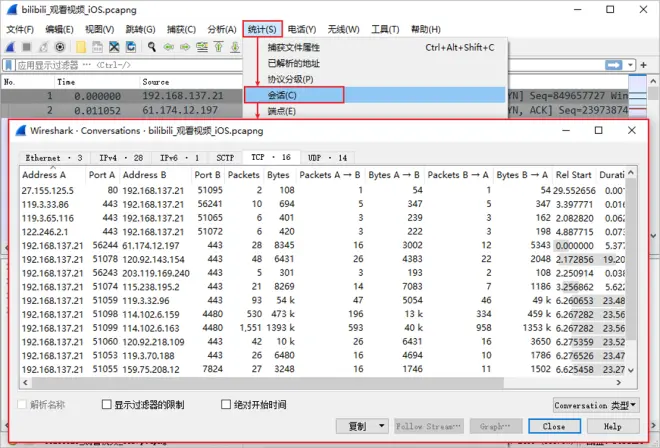This screenshot has width=660, height=448.
Task: Switch to the IPv6 · 1 tab
Action: (179, 158)
